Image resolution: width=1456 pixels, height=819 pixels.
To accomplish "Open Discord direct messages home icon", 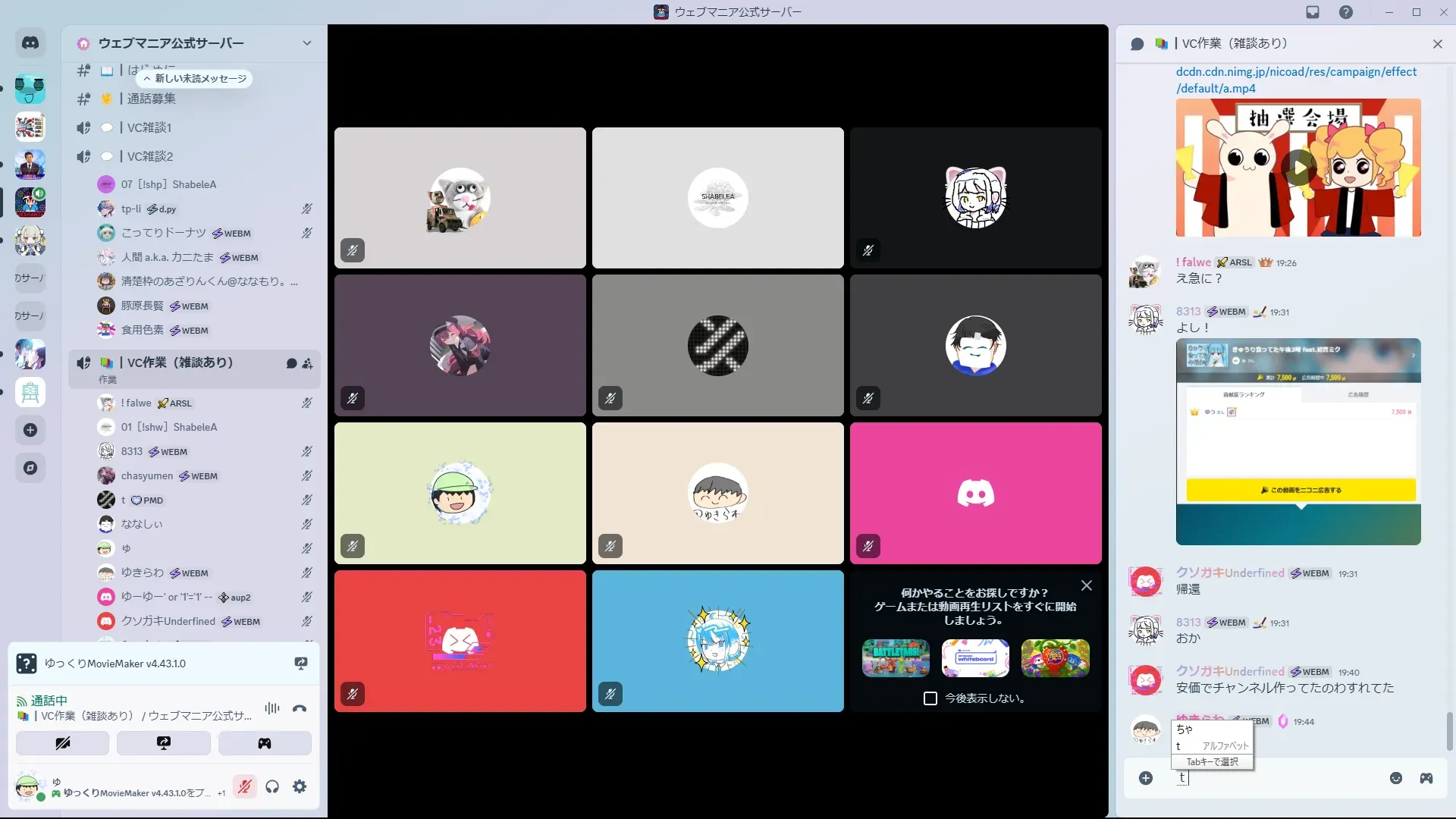I will pyautogui.click(x=30, y=43).
